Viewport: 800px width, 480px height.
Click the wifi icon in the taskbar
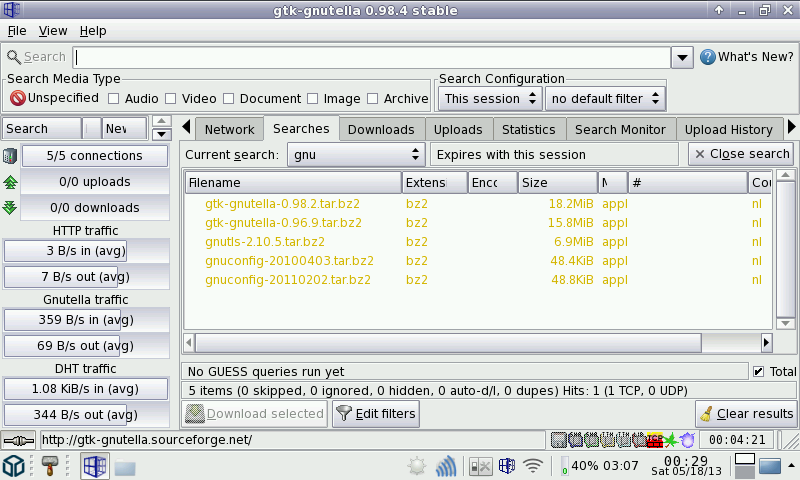tap(533, 466)
